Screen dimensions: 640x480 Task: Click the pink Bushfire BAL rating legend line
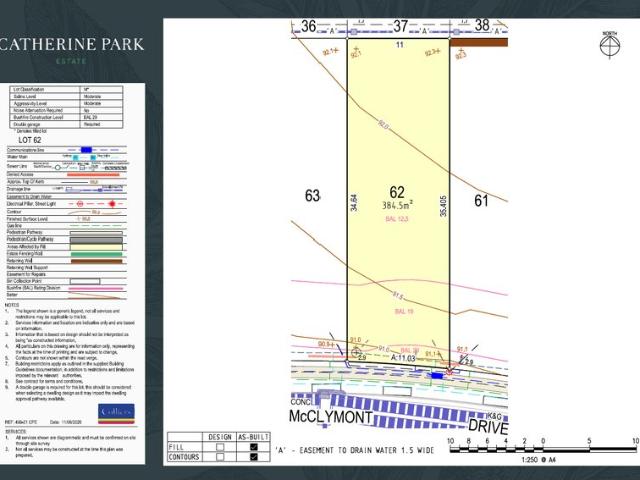(x=96, y=289)
